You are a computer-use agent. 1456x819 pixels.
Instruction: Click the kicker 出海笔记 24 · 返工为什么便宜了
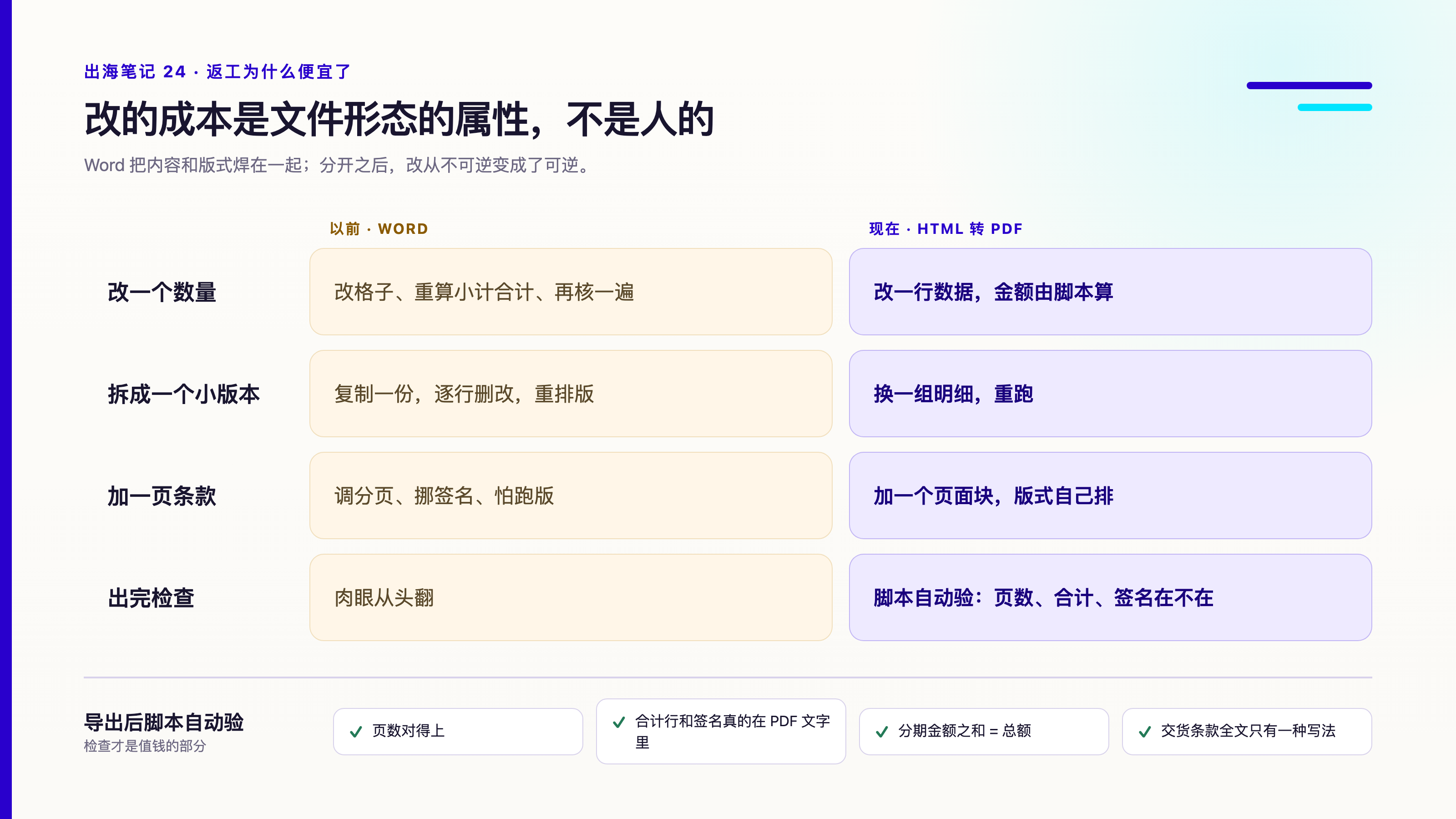point(217,72)
